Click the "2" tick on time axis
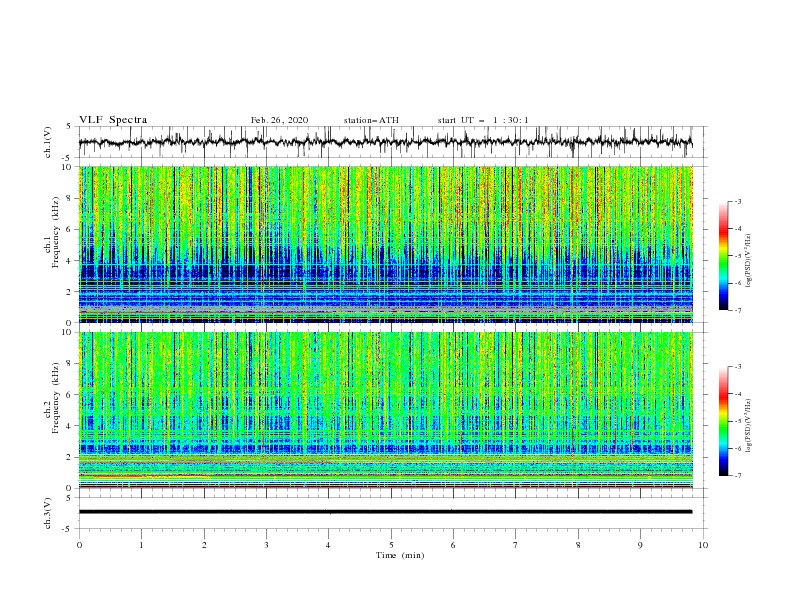Image resolution: width=792 pixels, height=612 pixels. coord(204,545)
